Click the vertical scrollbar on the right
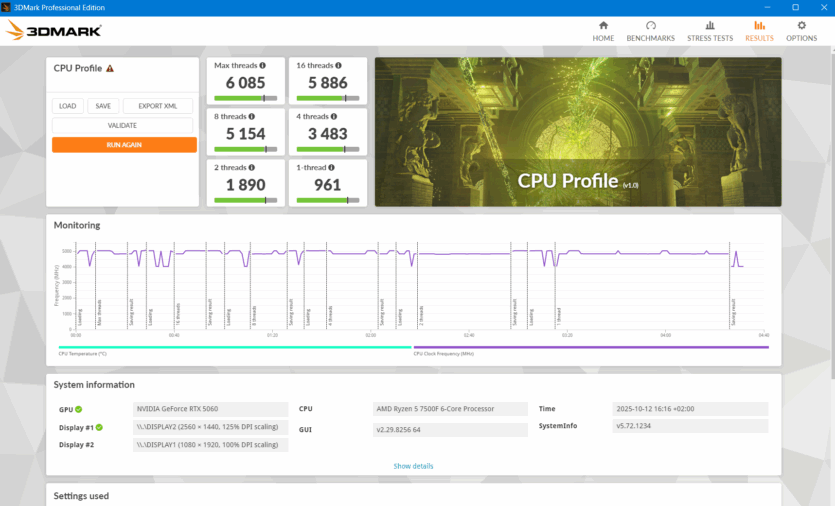This screenshot has width=835, height=506. (829, 200)
